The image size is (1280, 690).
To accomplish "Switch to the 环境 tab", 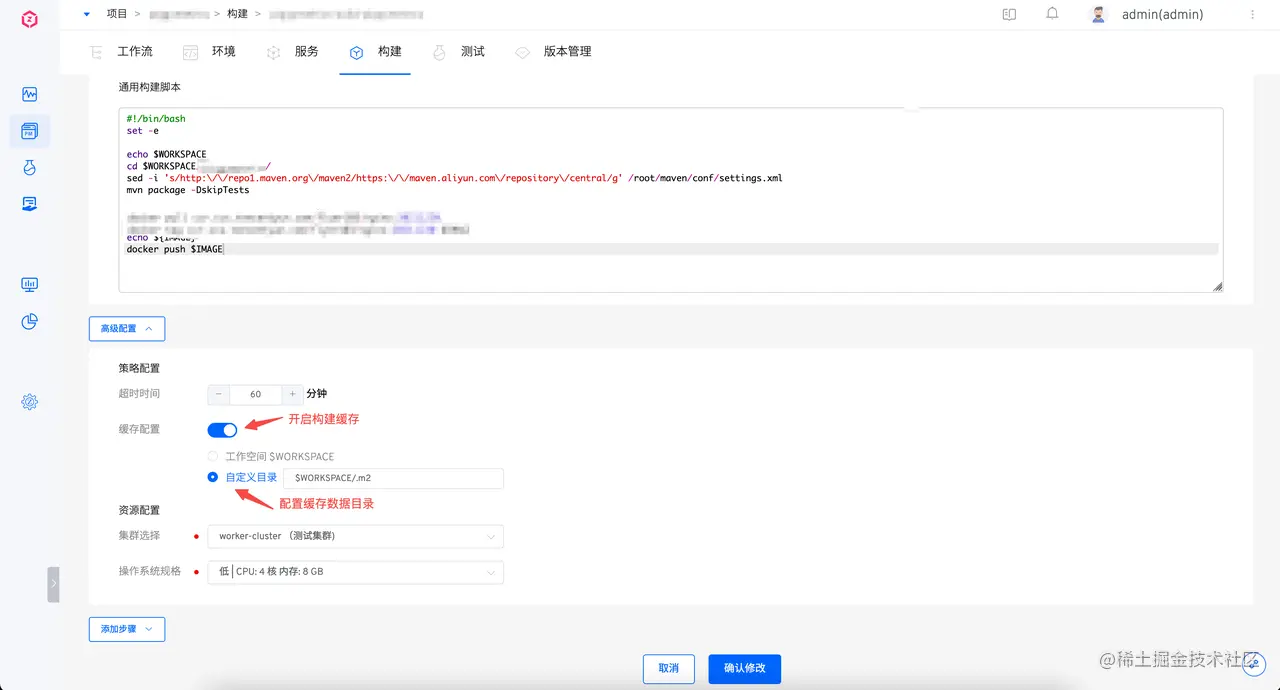I will click(212, 52).
